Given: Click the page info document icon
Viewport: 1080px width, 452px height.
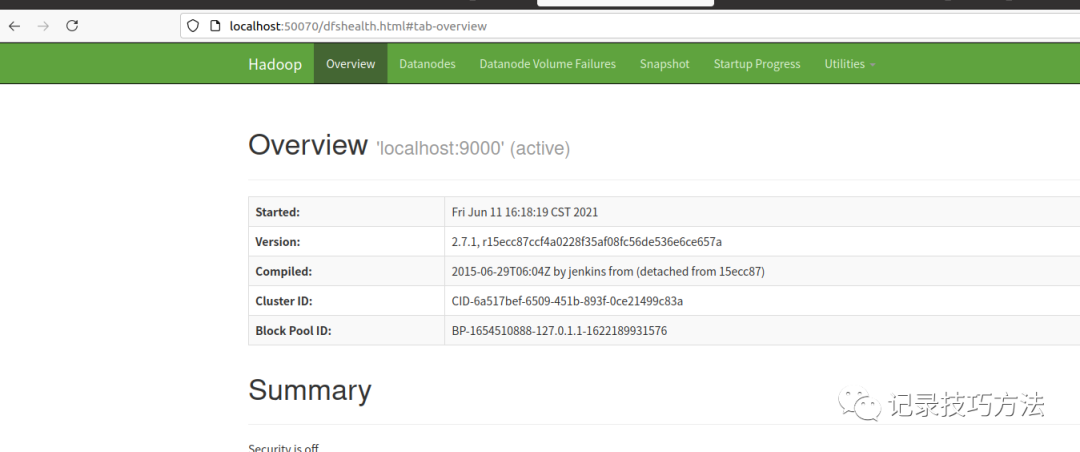Looking at the screenshot, I should pos(216,26).
